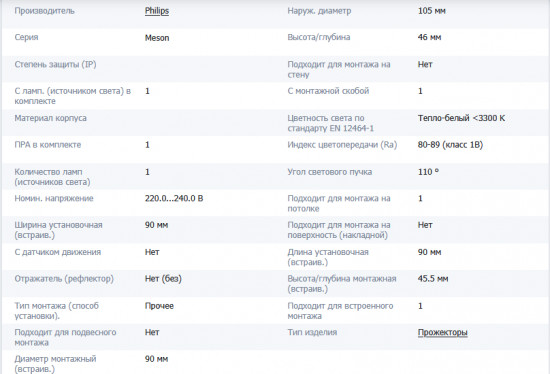Select the 80-89 (класс 1B) value

coord(450,145)
